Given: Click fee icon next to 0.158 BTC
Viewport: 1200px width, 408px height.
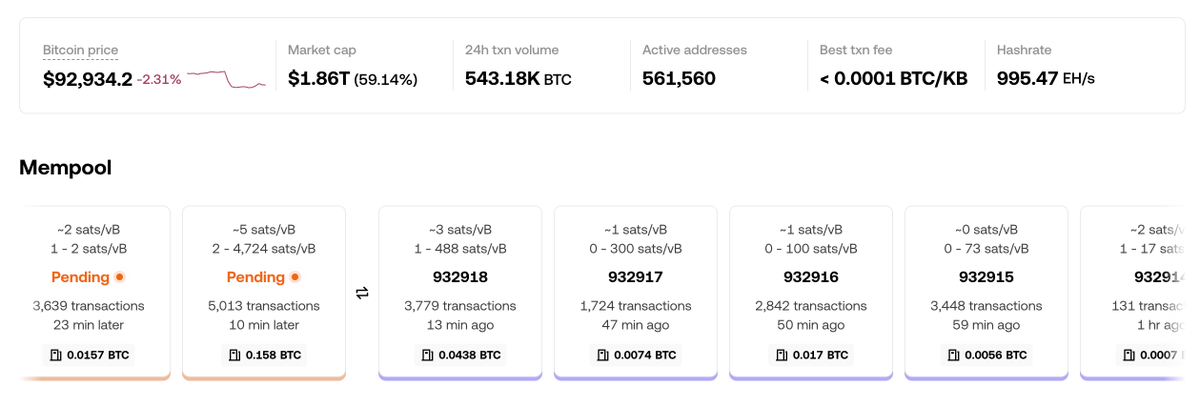Looking at the screenshot, I should click(235, 355).
